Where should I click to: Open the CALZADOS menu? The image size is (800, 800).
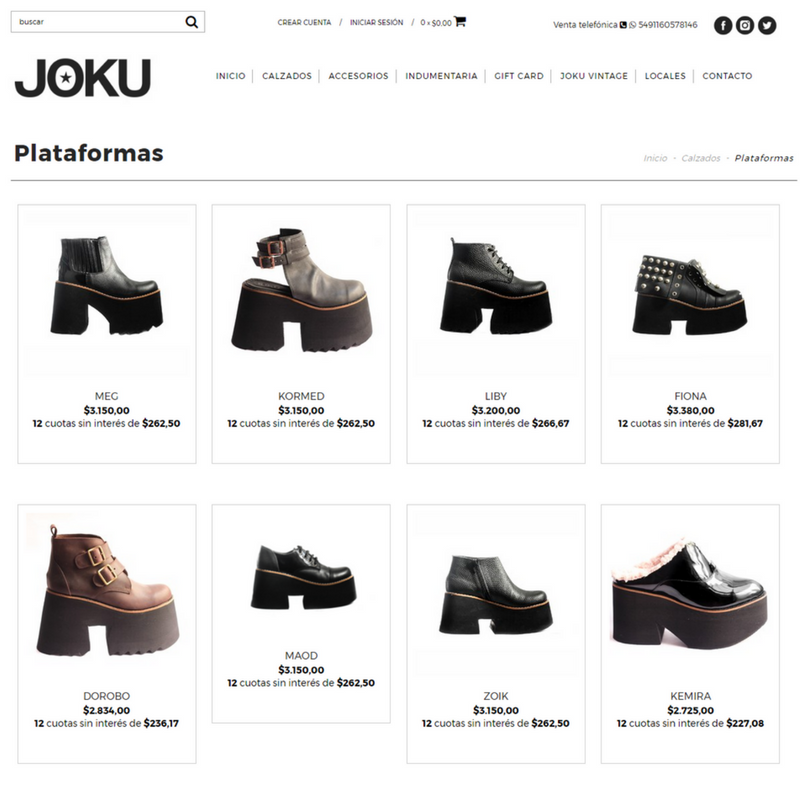pos(287,76)
